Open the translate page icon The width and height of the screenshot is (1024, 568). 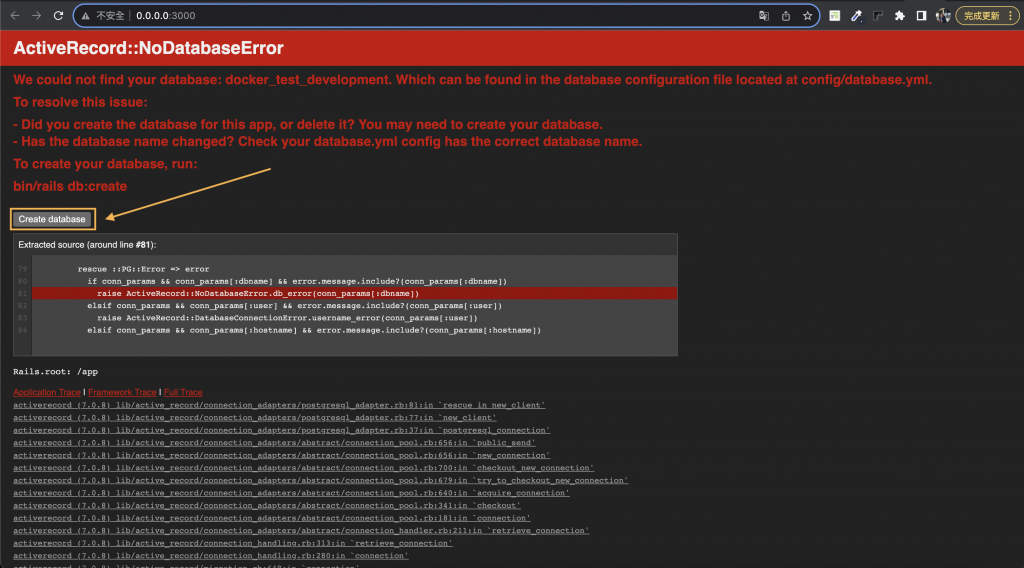(x=763, y=16)
